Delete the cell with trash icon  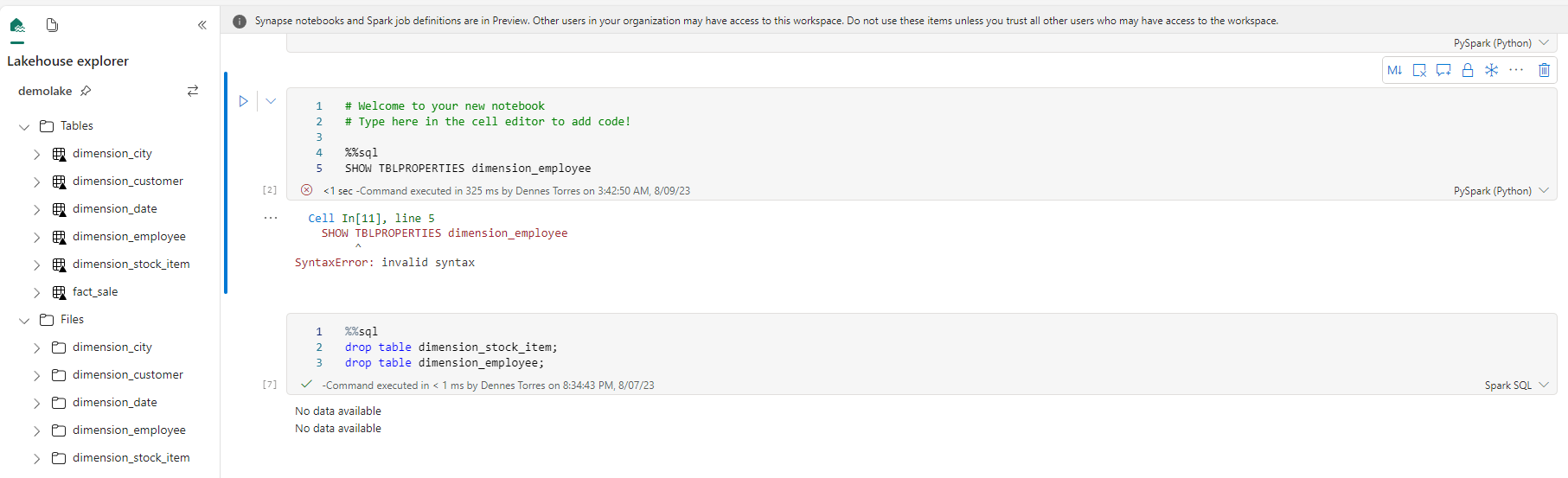coord(1544,70)
